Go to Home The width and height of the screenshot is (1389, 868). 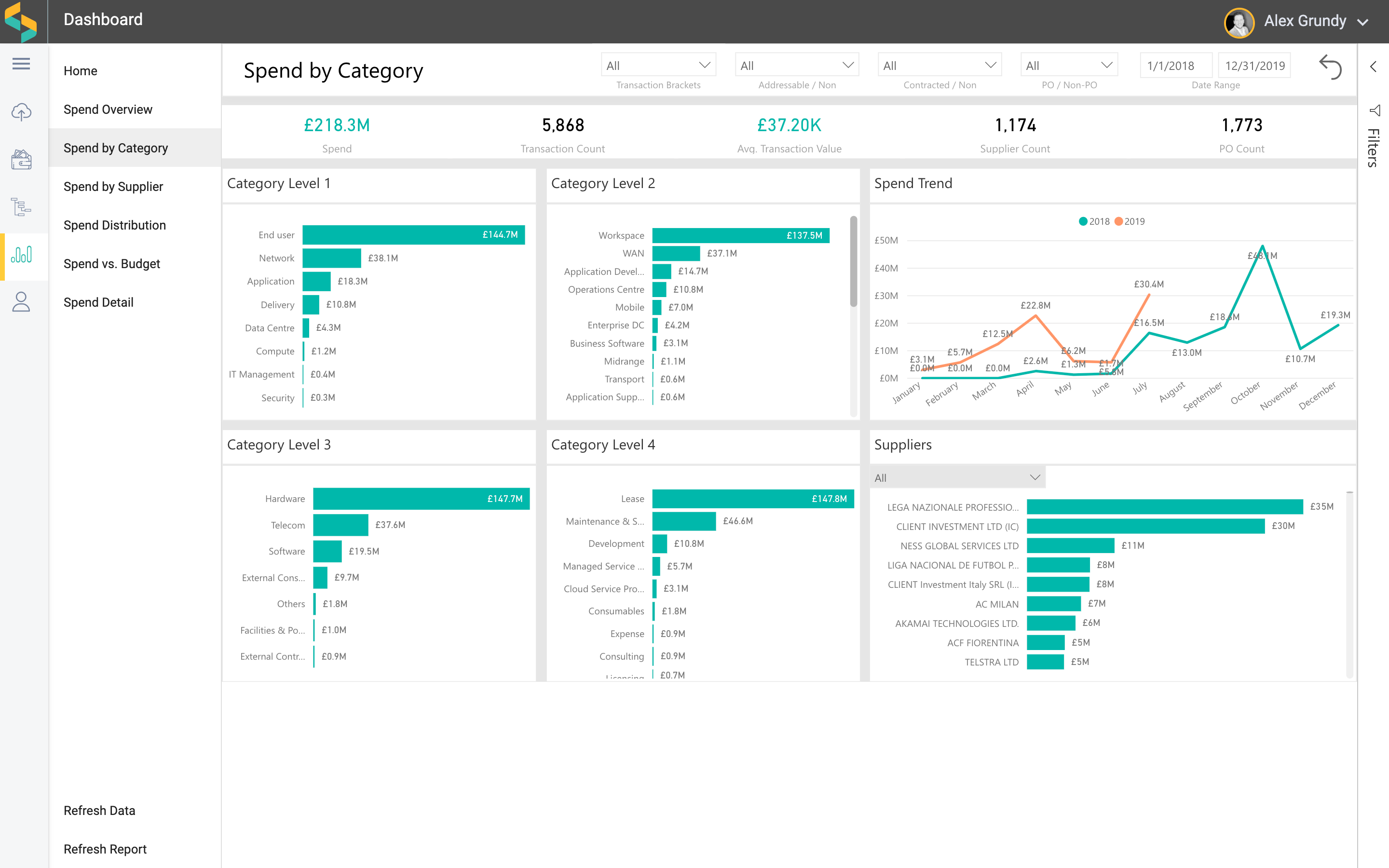[81, 70]
